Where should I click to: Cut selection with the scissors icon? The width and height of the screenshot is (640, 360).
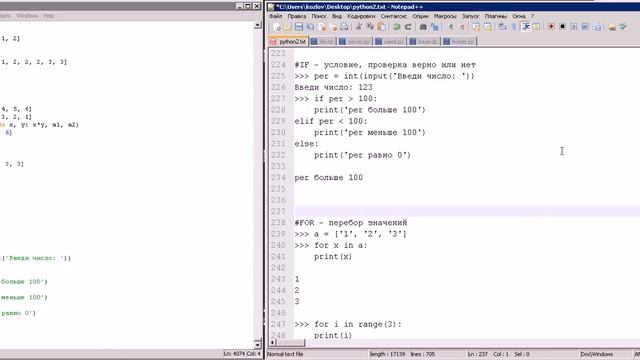359,27
